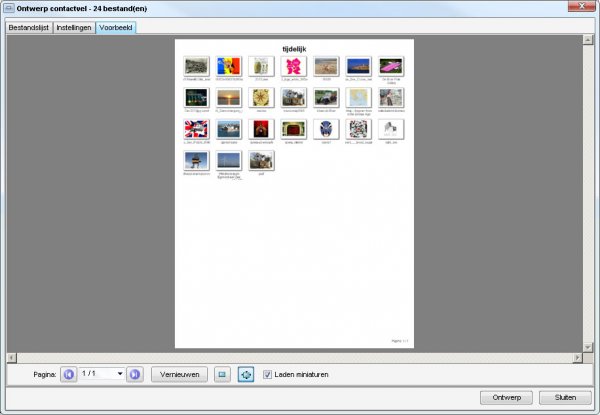Click the window icon in title bar

(x=8, y=8)
